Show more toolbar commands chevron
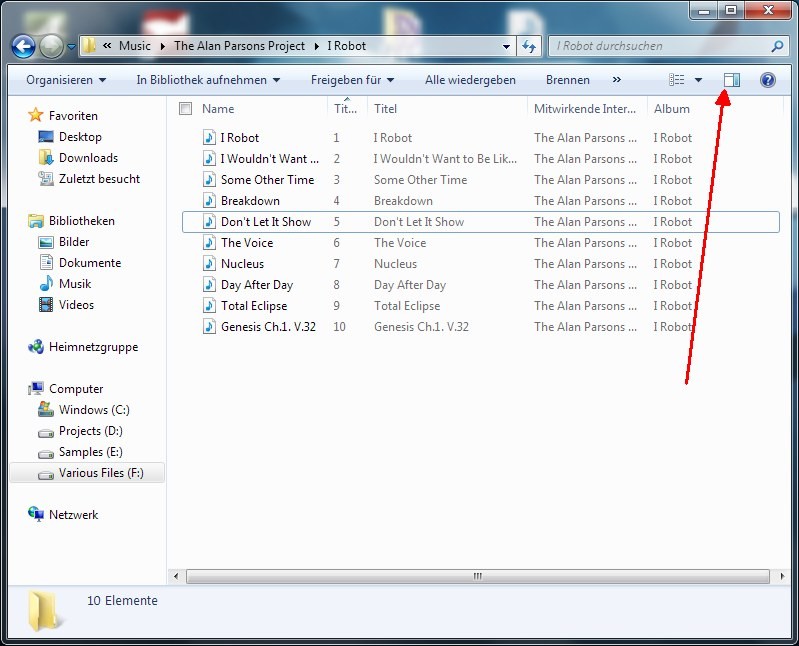 617,80
